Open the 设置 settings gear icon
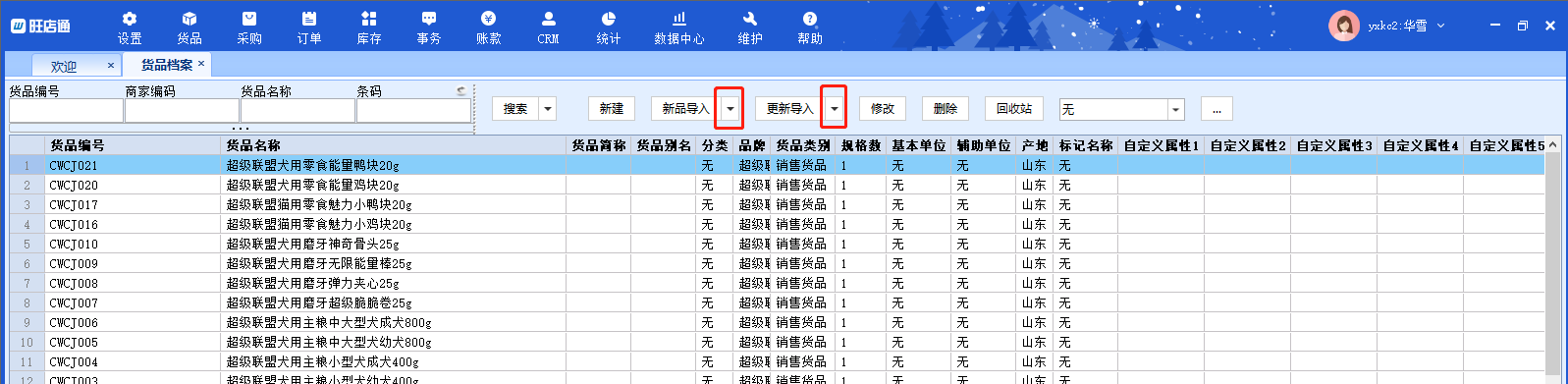The image size is (1568, 384). tap(130, 19)
